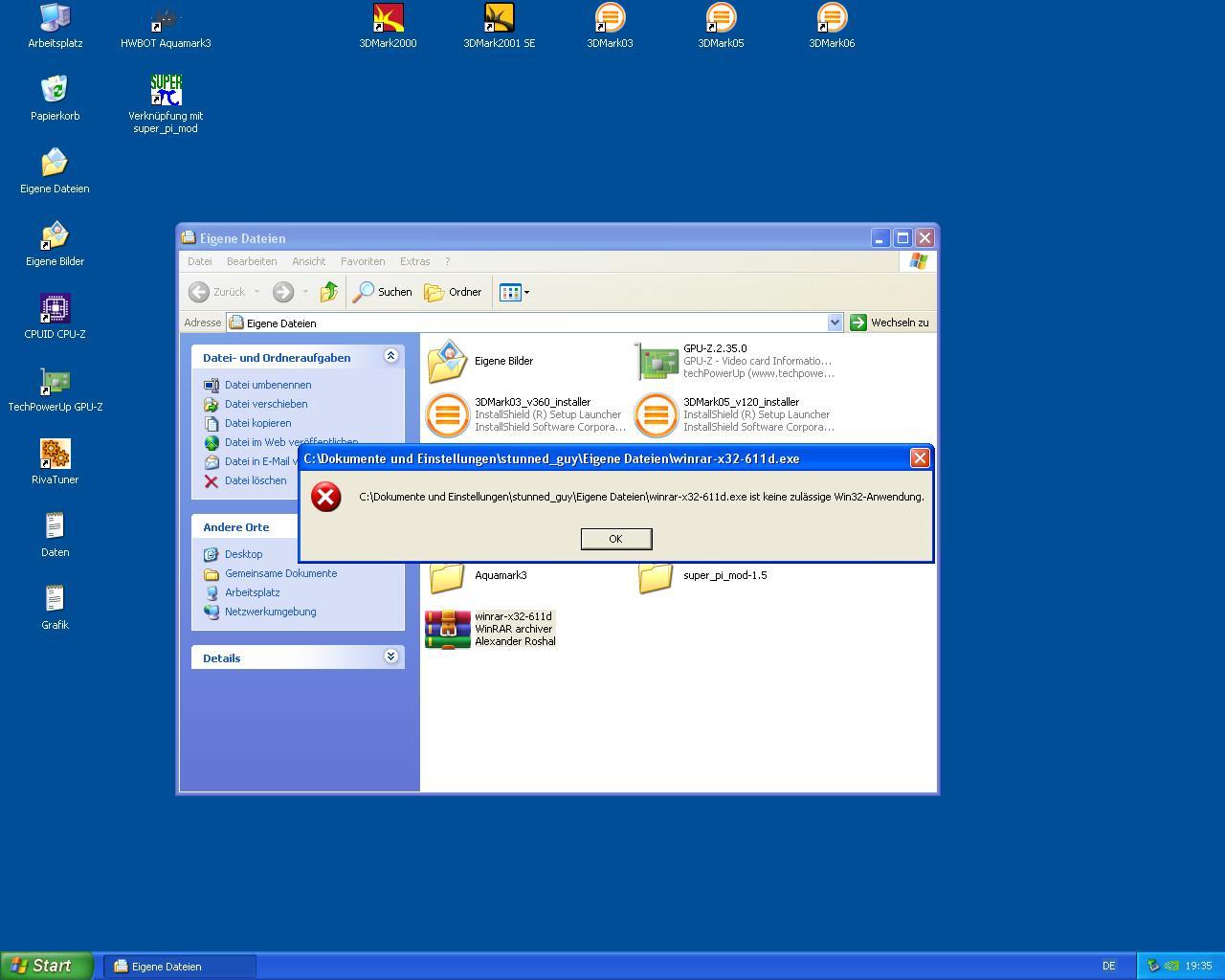Click OK in the error dialog
The image size is (1225, 980).
[616, 539]
